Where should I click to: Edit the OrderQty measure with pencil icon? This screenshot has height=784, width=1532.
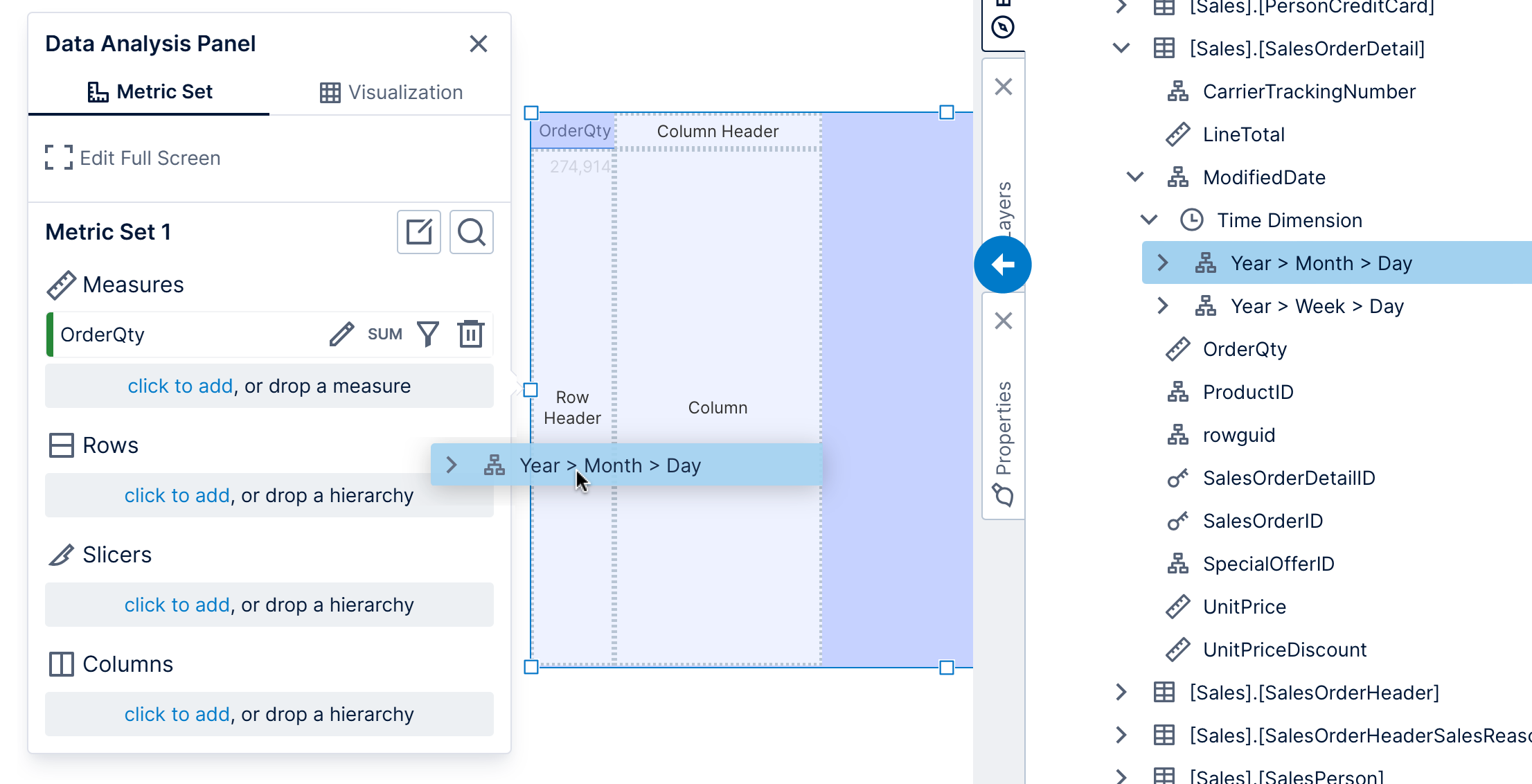click(341, 335)
